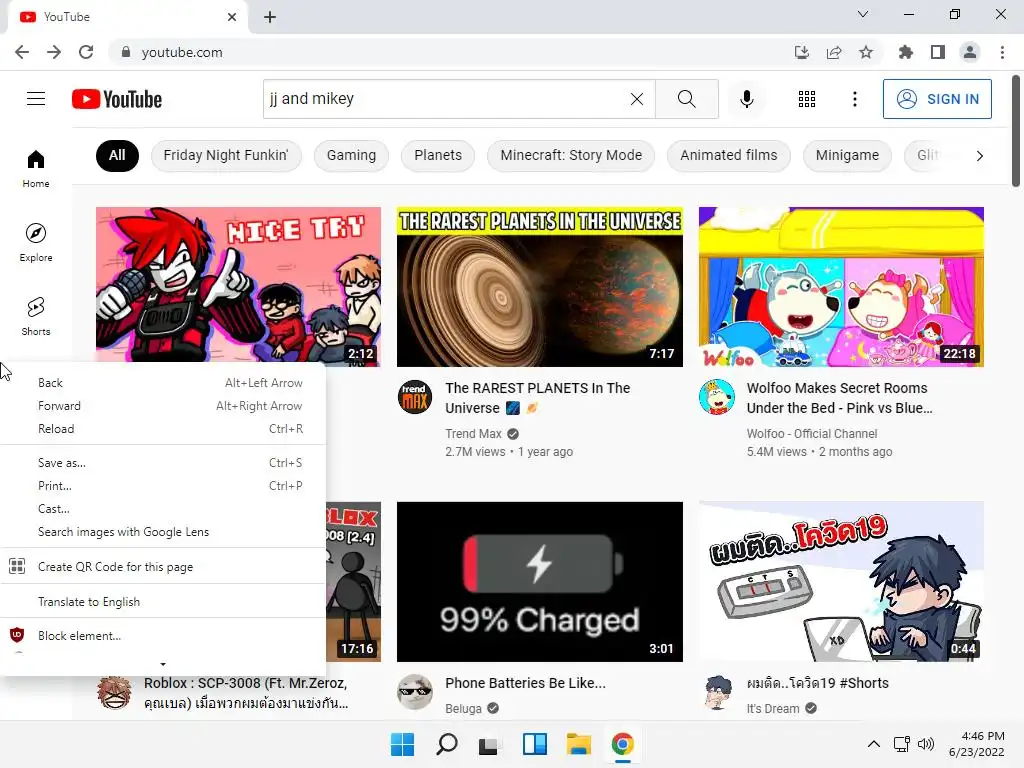Open the tab search dropdown chevron

point(863,14)
